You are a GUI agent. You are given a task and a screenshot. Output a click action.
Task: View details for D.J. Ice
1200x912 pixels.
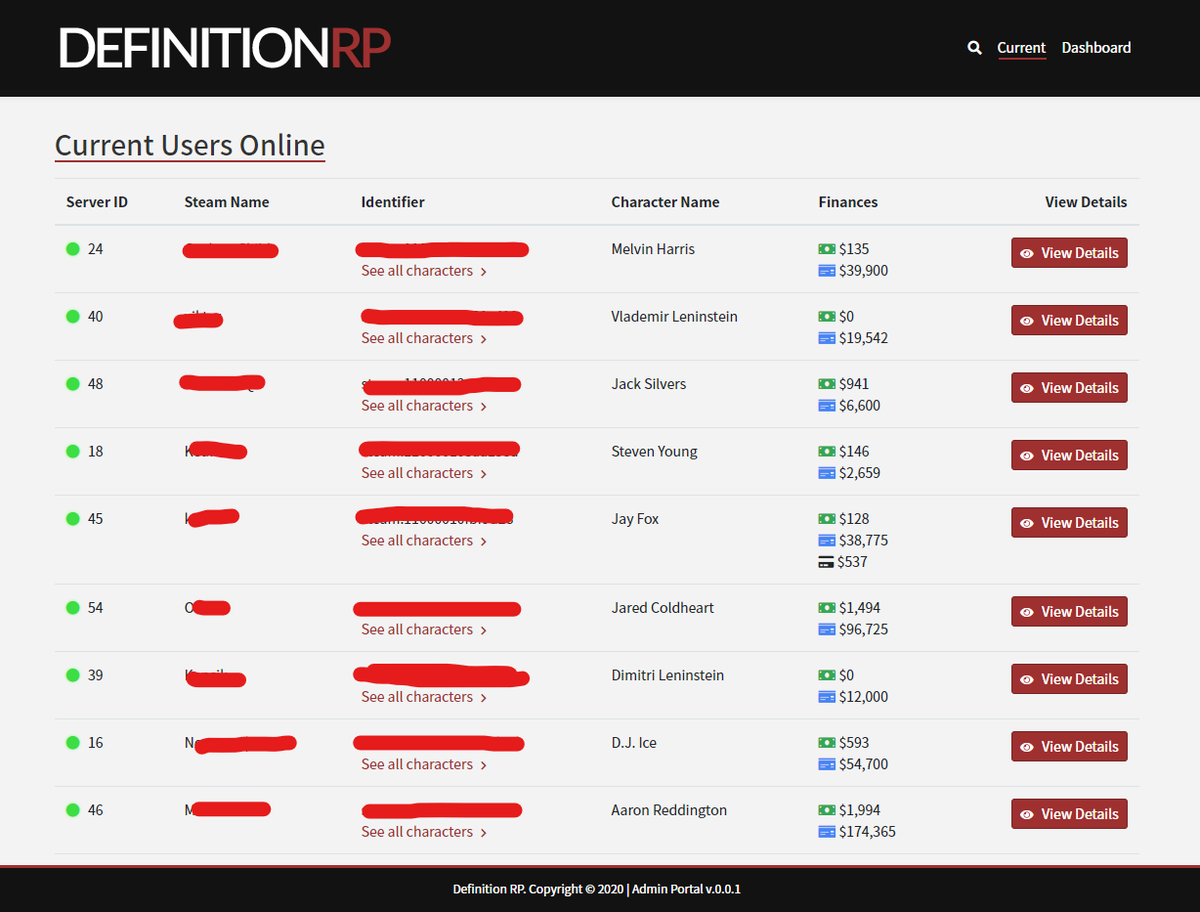[1069, 747]
